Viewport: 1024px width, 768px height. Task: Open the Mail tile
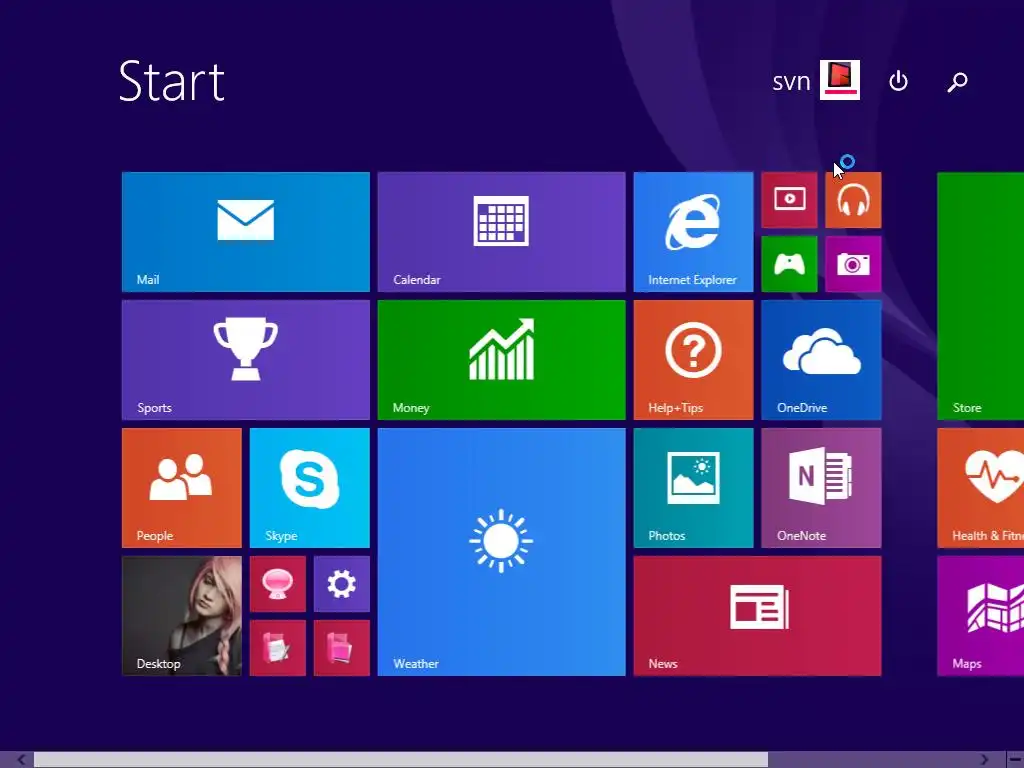tap(246, 232)
